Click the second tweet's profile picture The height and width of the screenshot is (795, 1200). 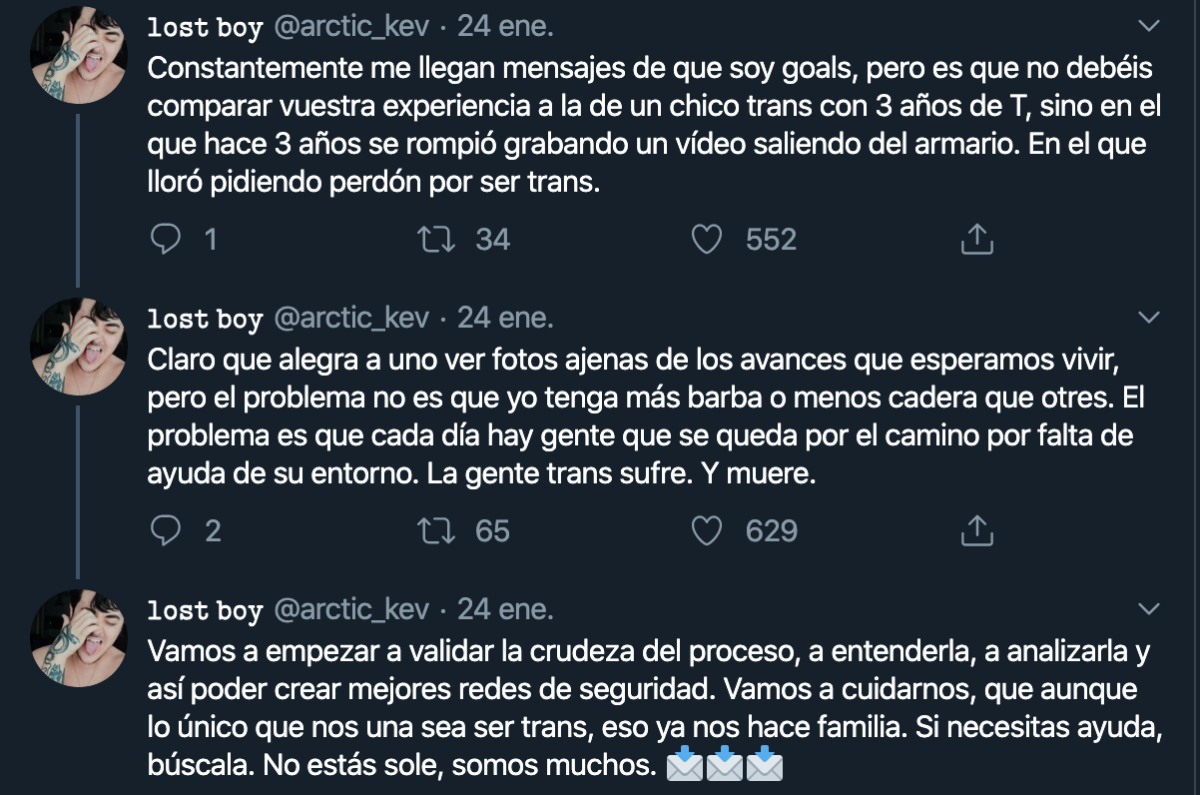coord(80,347)
